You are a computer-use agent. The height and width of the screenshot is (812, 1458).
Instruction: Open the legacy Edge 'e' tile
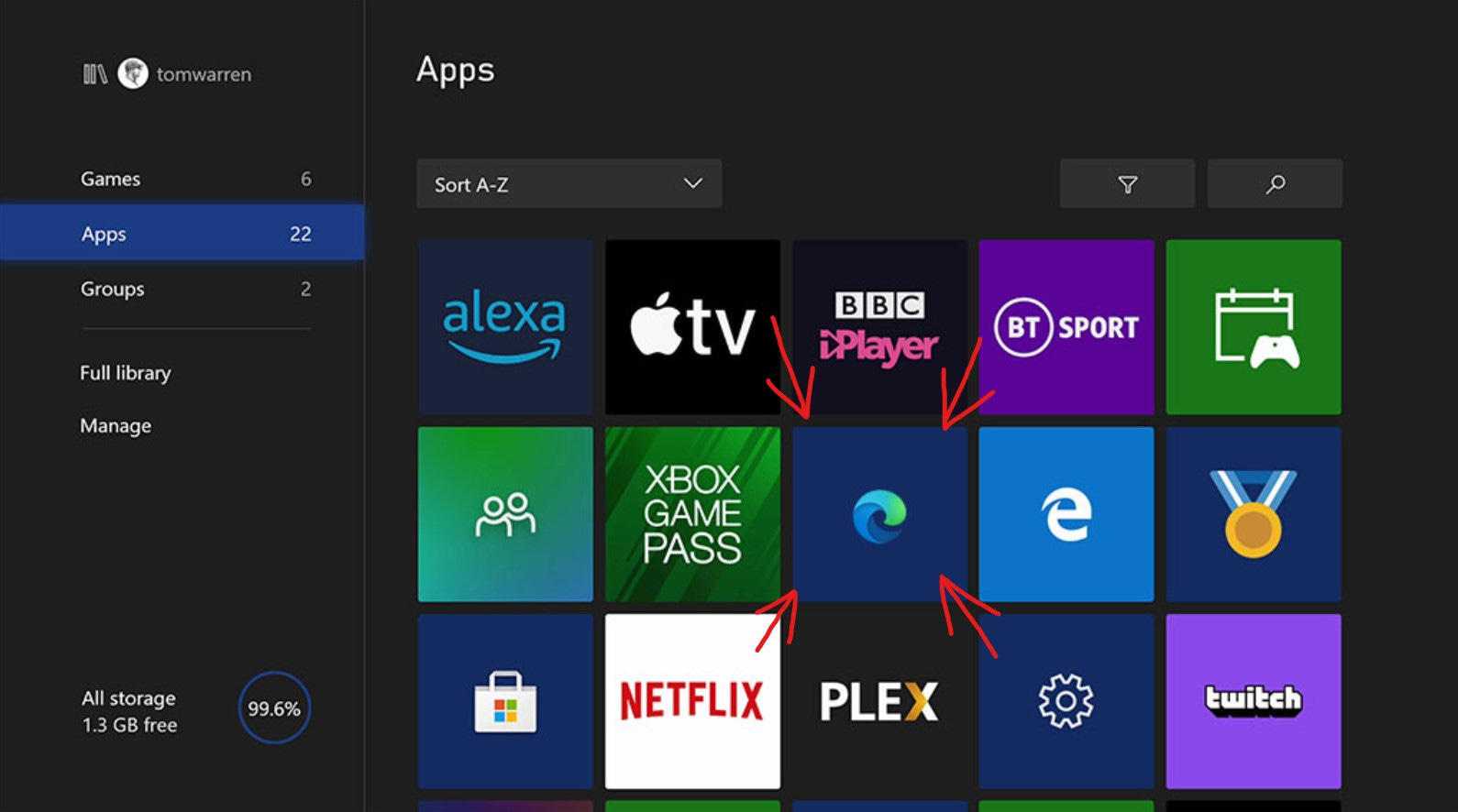pyautogui.click(x=1066, y=514)
